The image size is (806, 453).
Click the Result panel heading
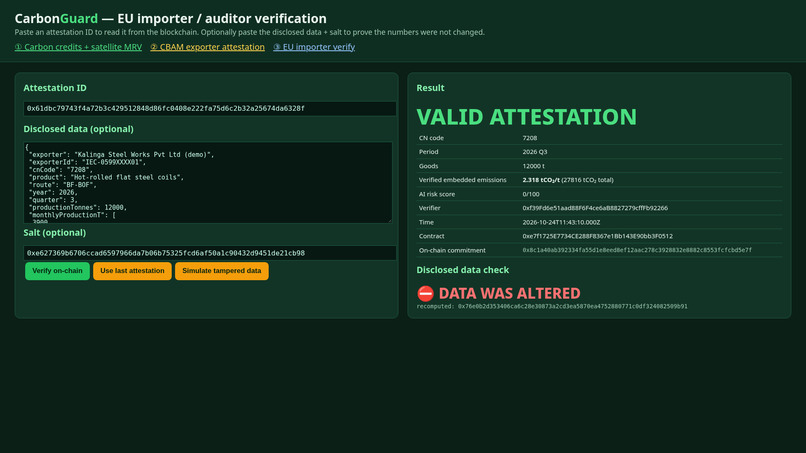click(x=430, y=88)
